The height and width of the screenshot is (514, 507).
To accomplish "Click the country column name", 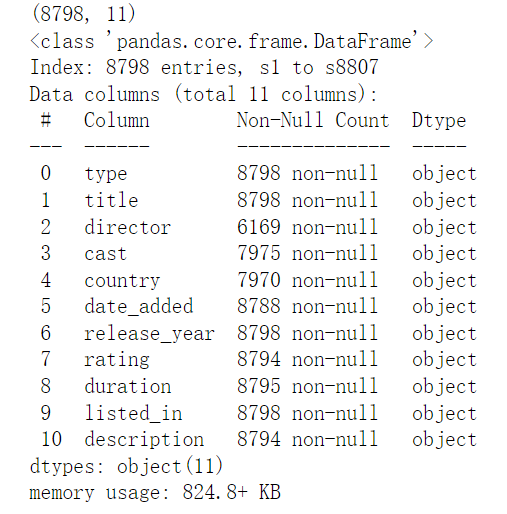I will point(122,281).
